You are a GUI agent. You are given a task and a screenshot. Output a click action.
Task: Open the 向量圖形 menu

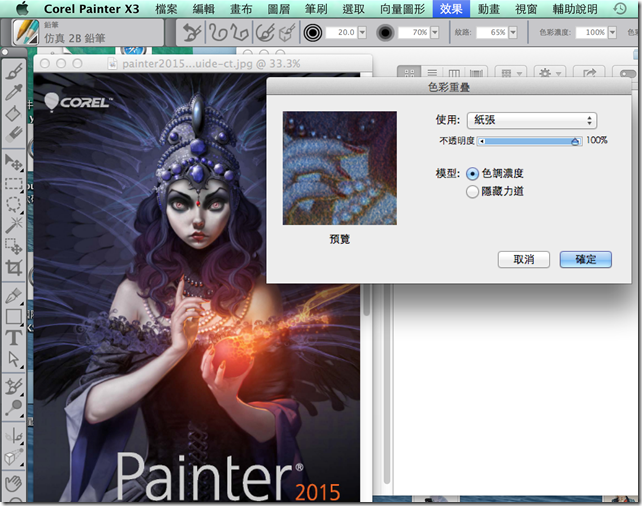(x=402, y=9)
